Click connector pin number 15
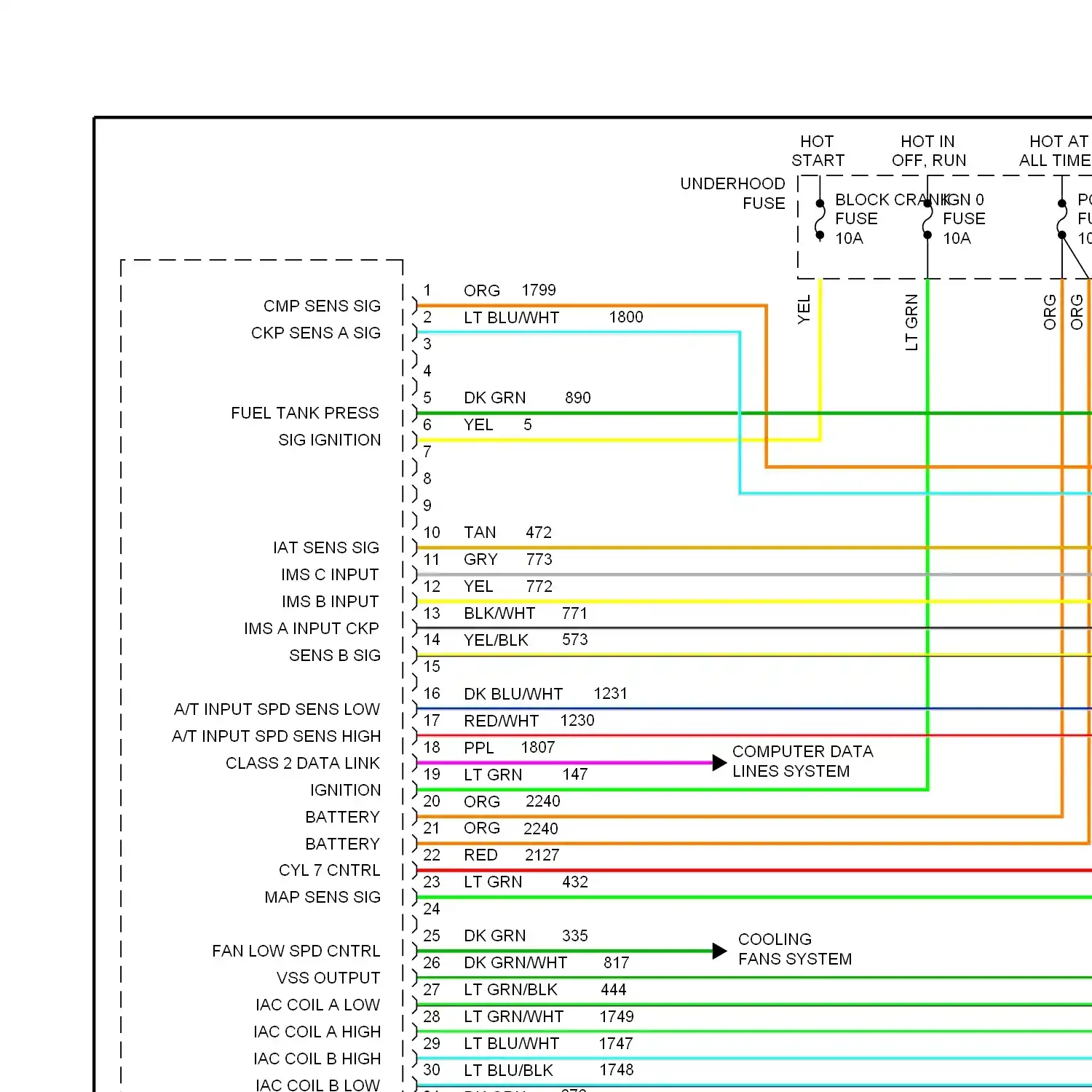This screenshot has height=1092, width=1092. pyautogui.click(x=432, y=666)
